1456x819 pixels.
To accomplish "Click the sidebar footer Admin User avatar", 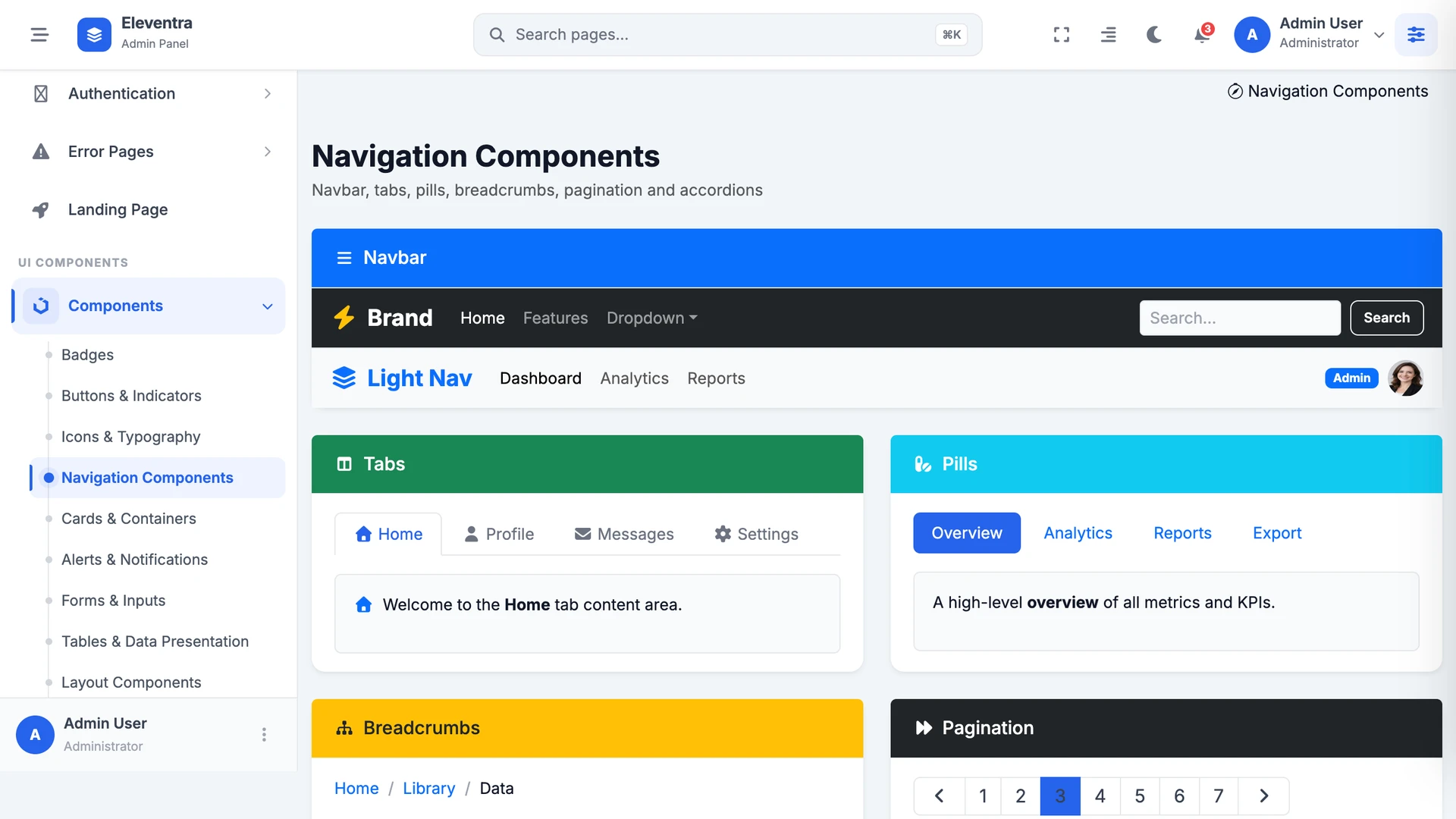I will pyautogui.click(x=35, y=734).
